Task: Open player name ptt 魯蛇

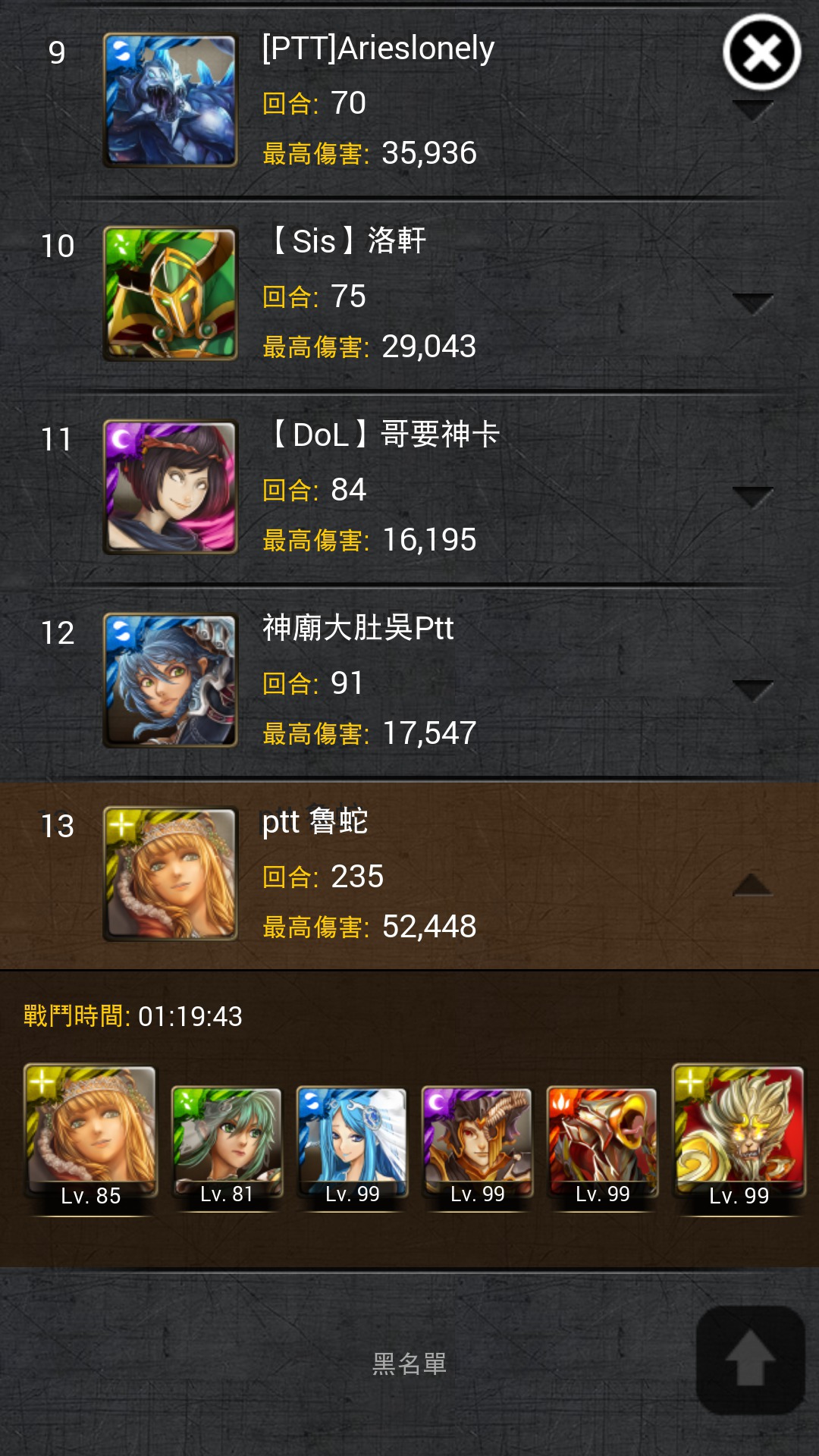Action: click(315, 822)
